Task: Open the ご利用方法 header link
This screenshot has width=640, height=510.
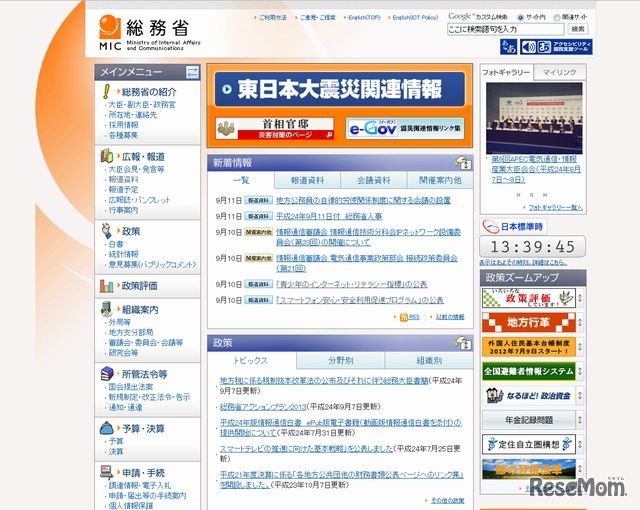Action: coord(273,18)
